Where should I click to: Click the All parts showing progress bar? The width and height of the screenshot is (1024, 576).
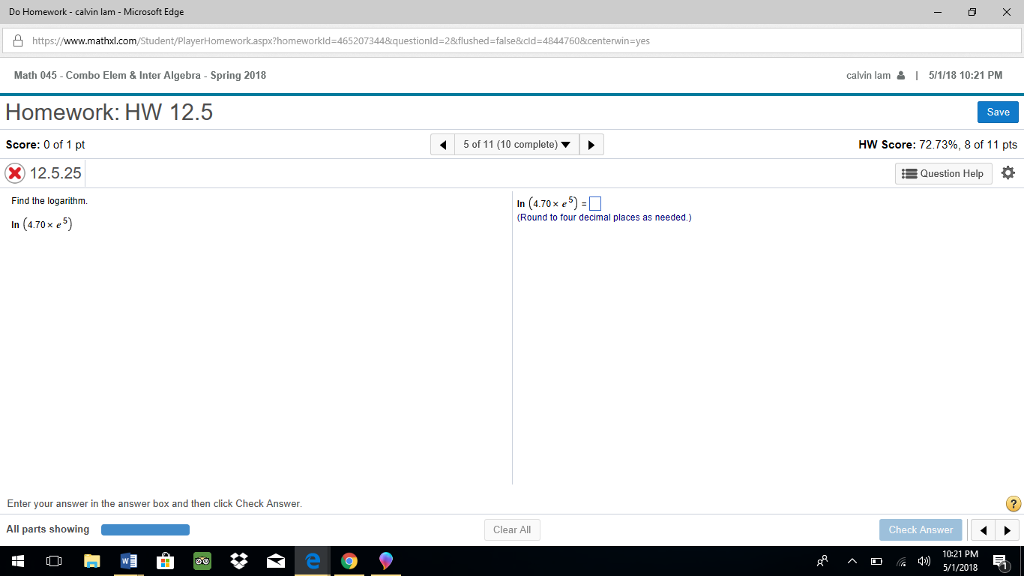pyautogui.click(x=145, y=529)
